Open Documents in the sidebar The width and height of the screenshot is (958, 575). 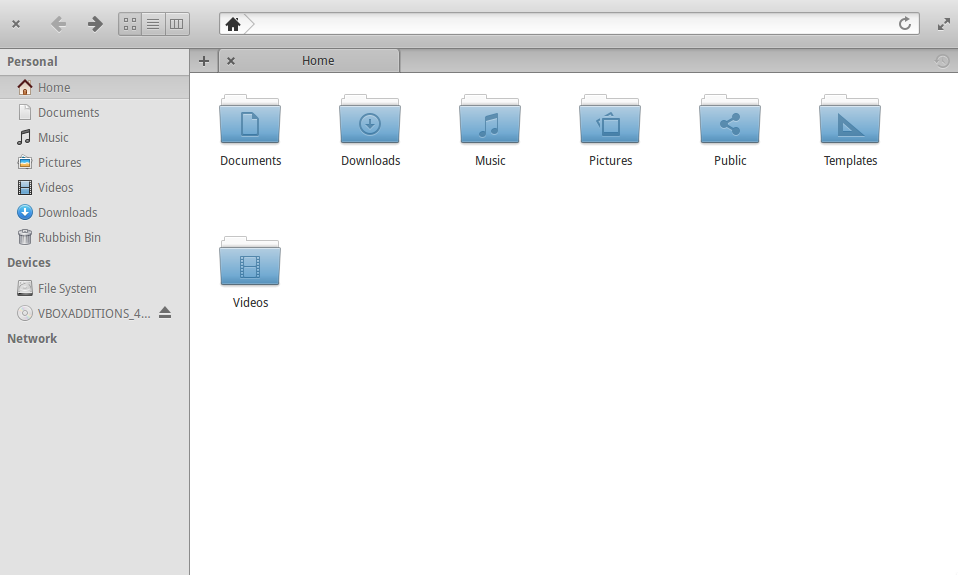[95, 112]
